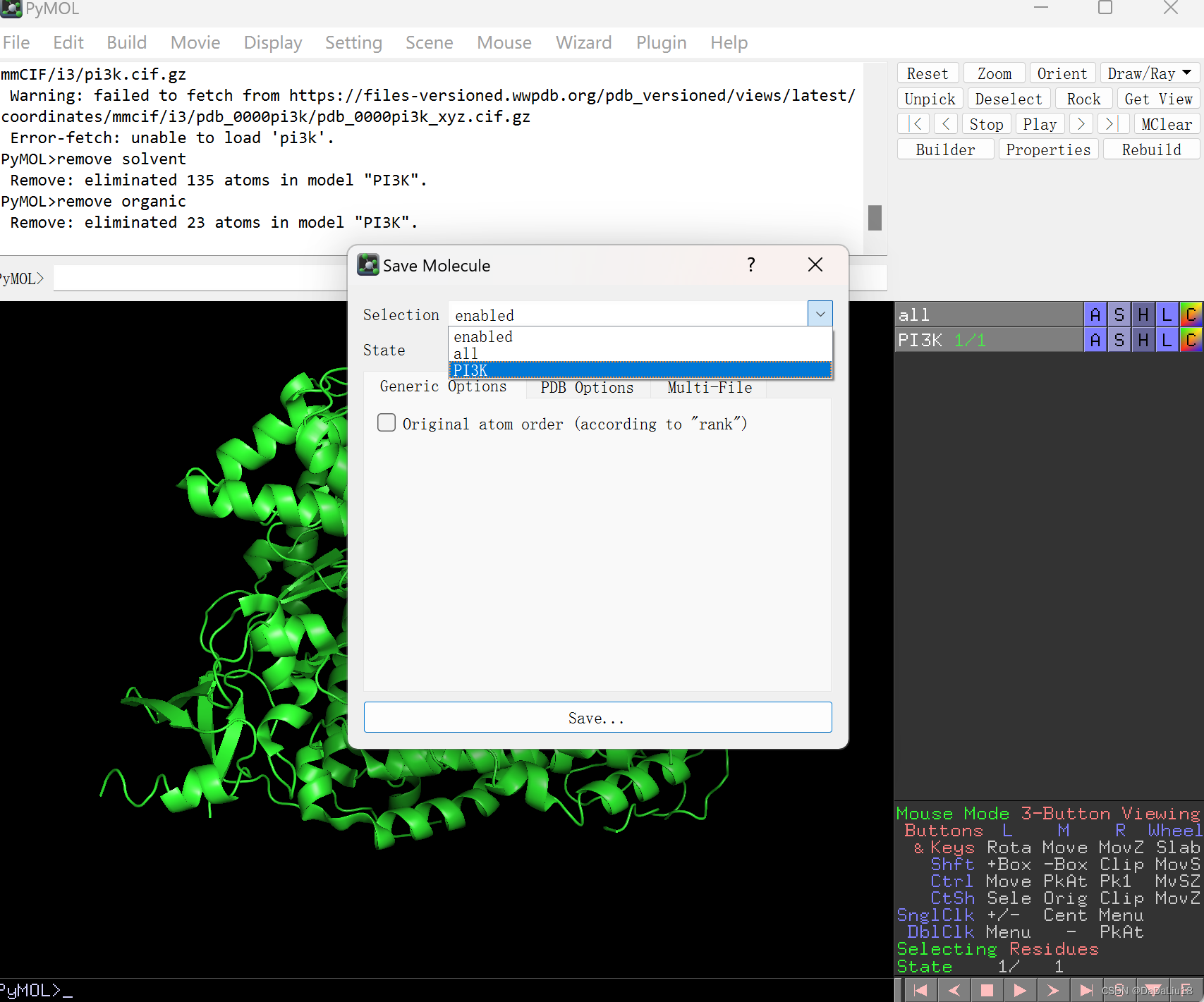Rewind to first frame in top controls
This screenshot has width=1204, height=1002.
click(x=915, y=124)
